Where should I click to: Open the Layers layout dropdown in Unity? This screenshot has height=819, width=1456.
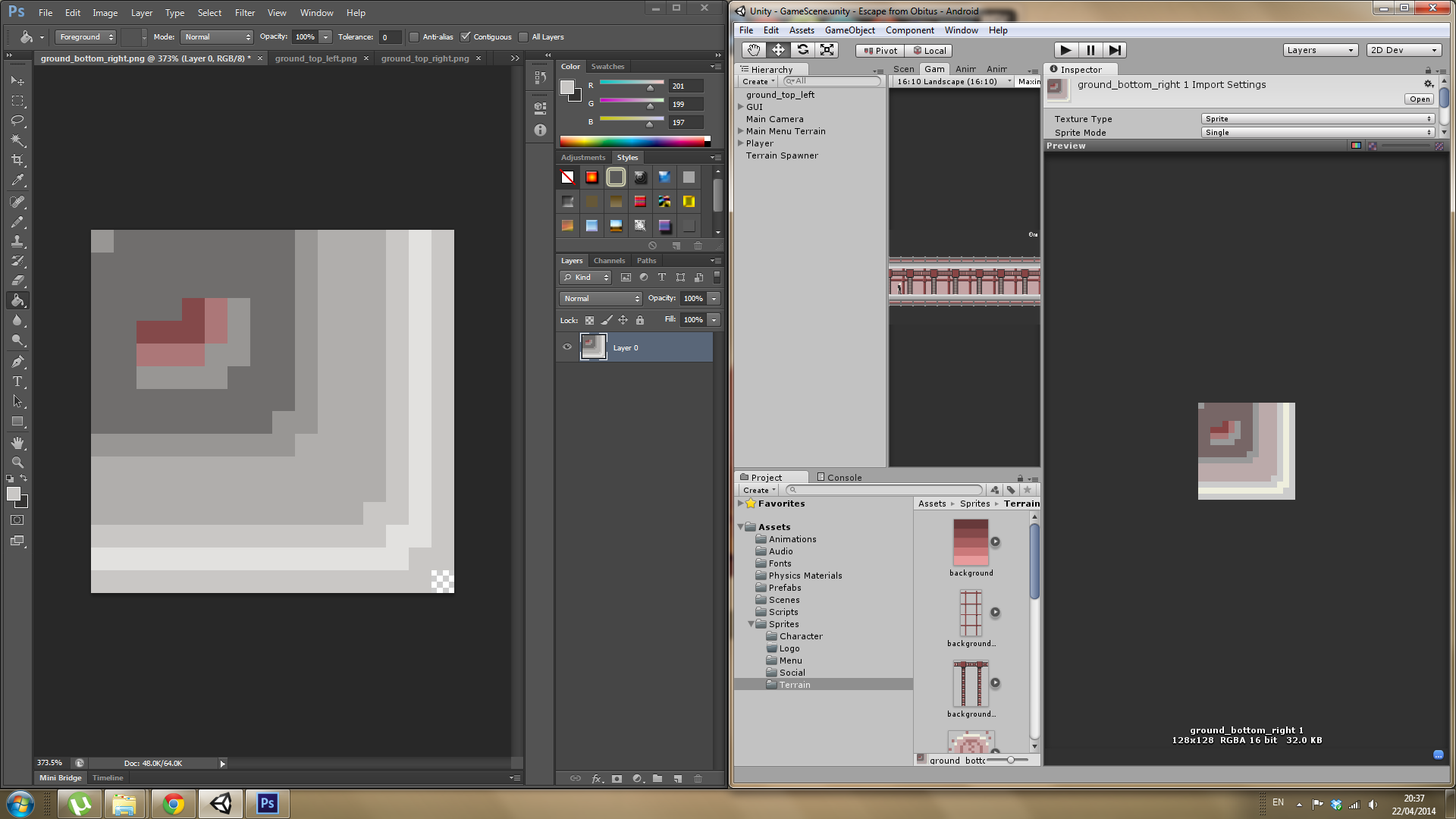point(1319,50)
